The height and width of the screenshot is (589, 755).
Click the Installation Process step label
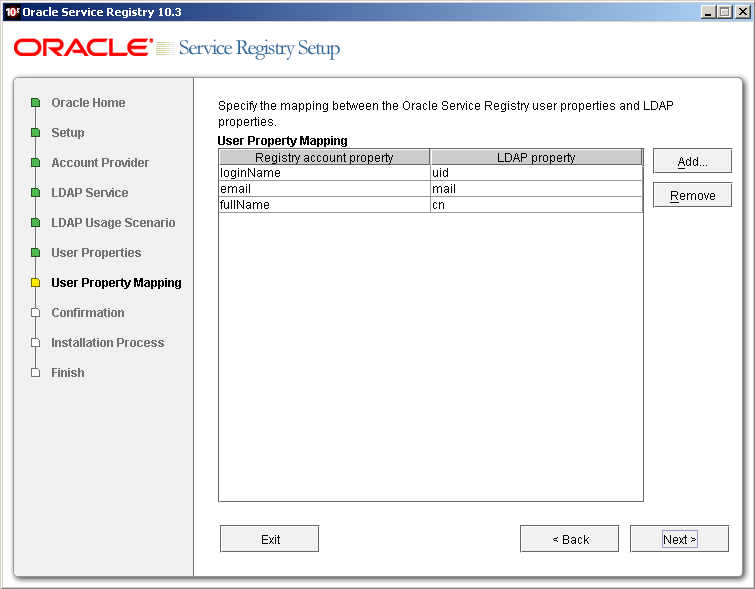pos(108,342)
